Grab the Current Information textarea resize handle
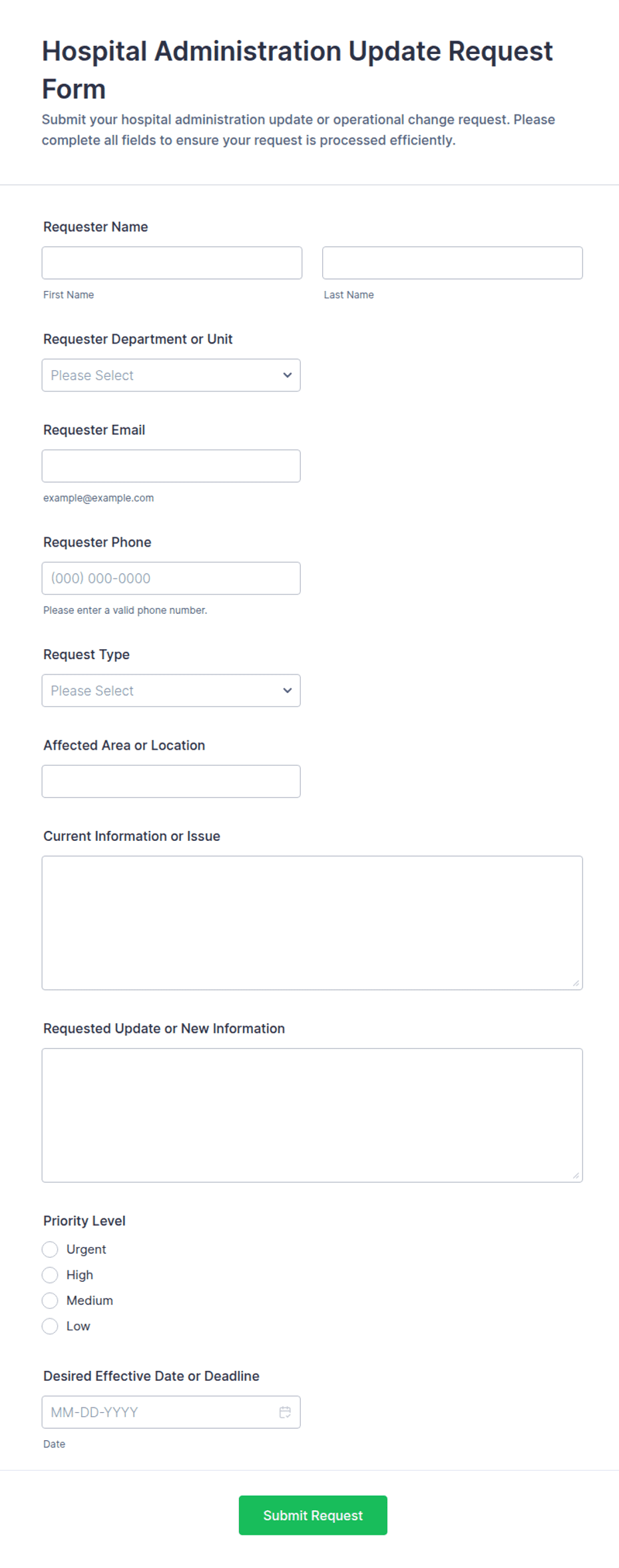The image size is (619, 1568). (576, 983)
